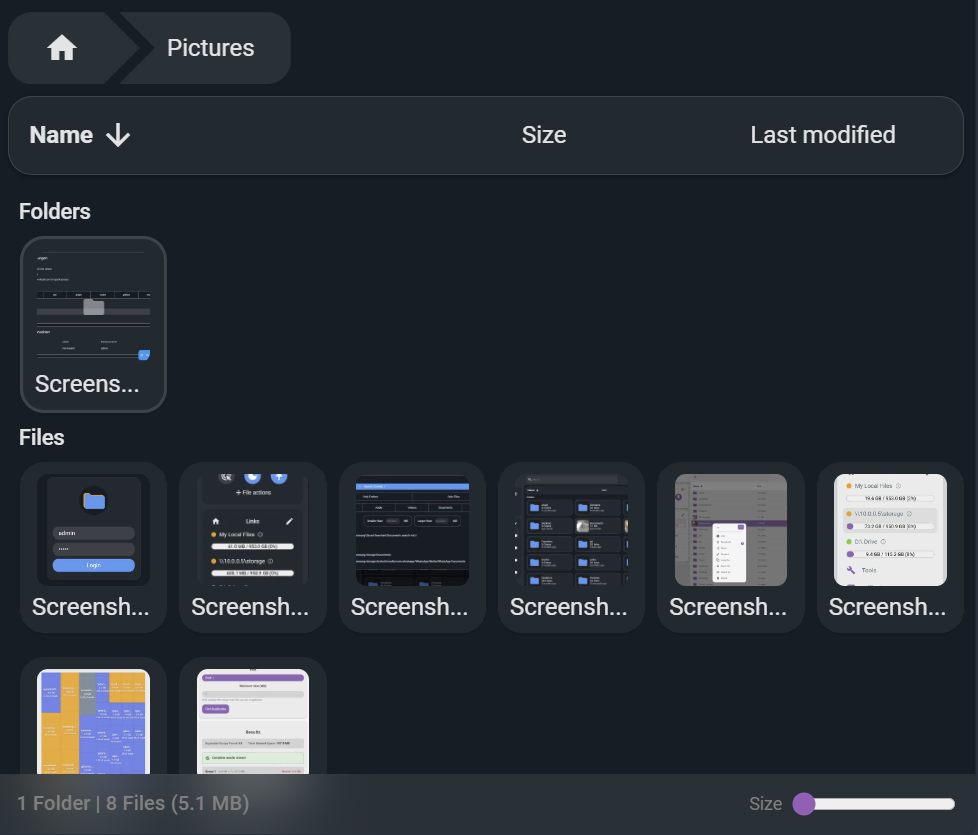The image size is (978, 835).
Task: Open the screenshot showing My Local Files links
Action: [x=252, y=530]
